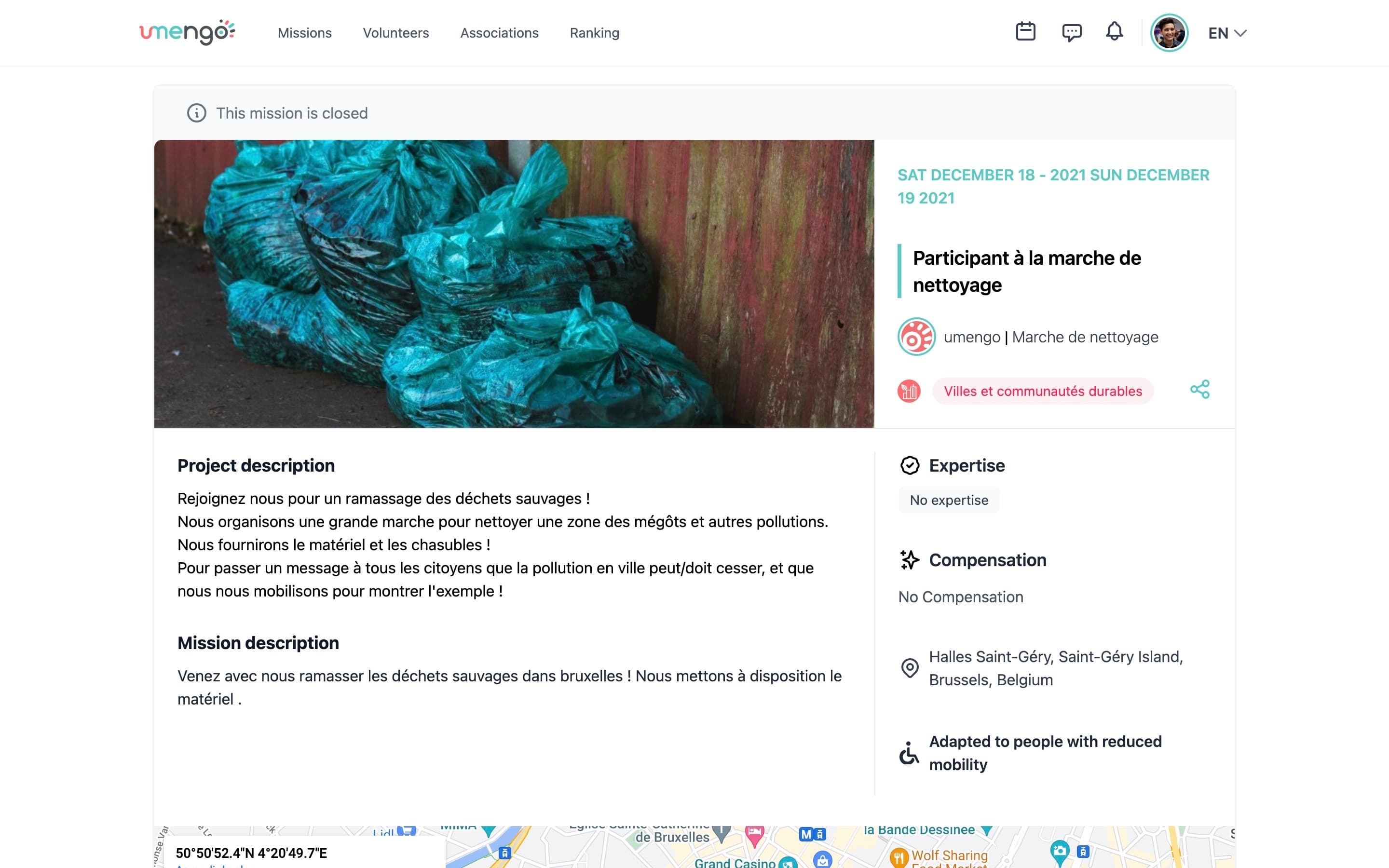This screenshot has width=1389, height=868.
Task: Open the notifications bell
Action: click(x=1114, y=31)
